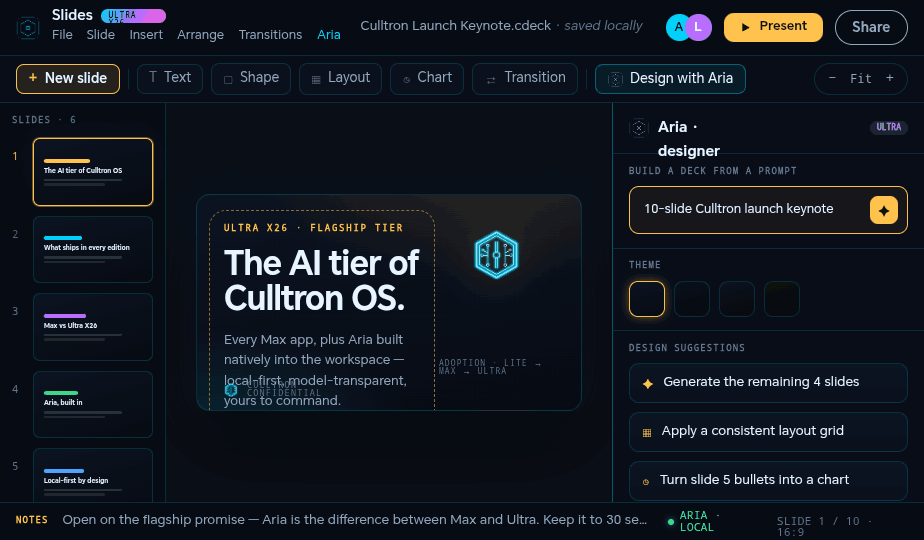Open collaborator avatar A
Viewport: 924px width, 540px height.
[679, 27]
